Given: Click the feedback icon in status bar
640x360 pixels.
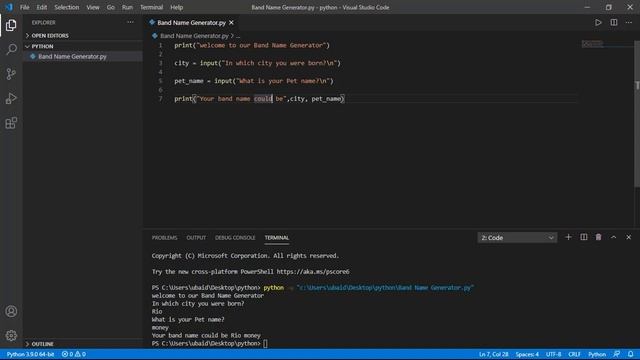Looking at the screenshot, I should click(617, 354).
